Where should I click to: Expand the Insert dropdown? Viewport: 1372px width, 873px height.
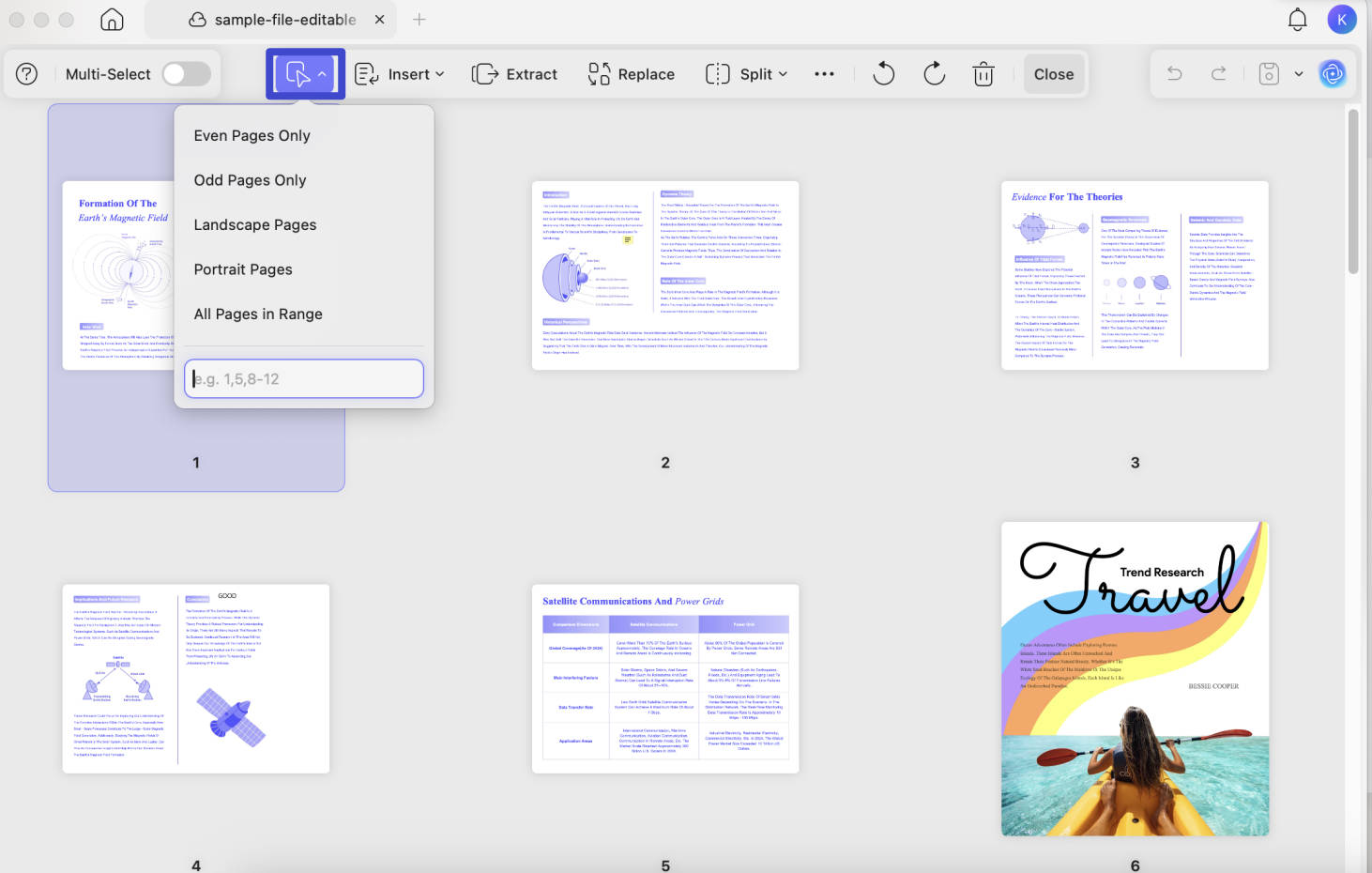399,74
